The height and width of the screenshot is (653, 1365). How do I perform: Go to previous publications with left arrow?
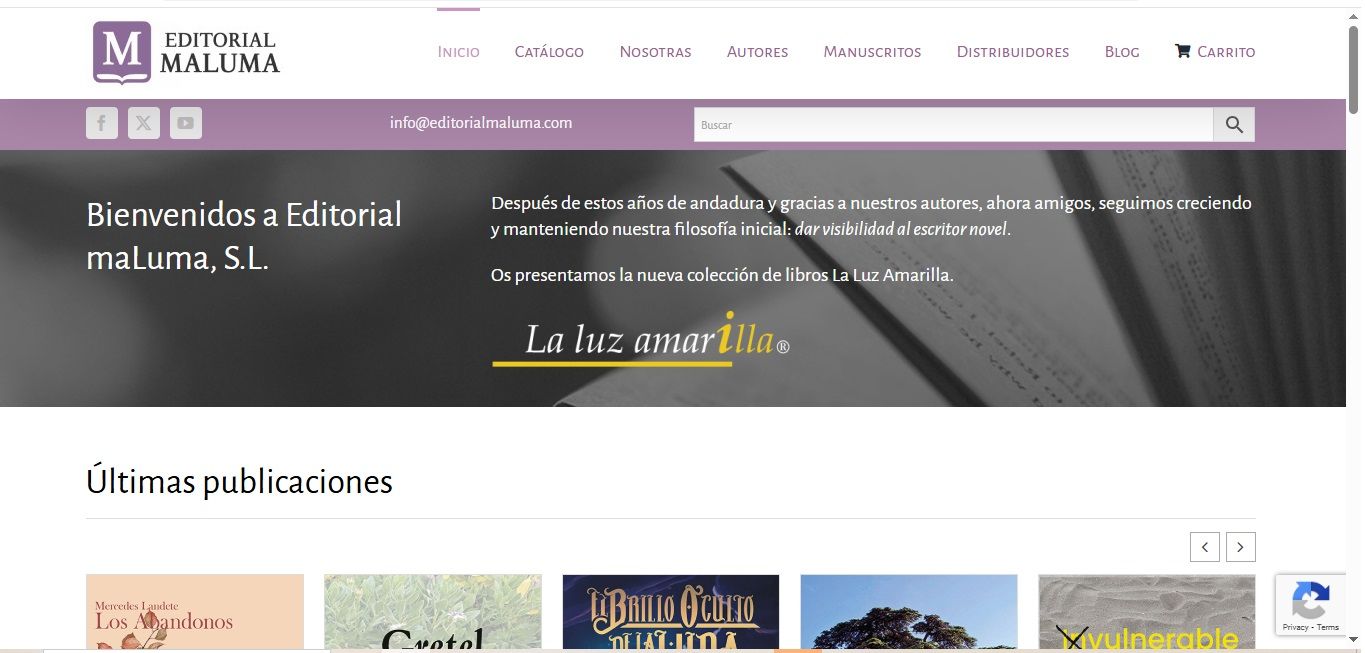tap(1204, 547)
